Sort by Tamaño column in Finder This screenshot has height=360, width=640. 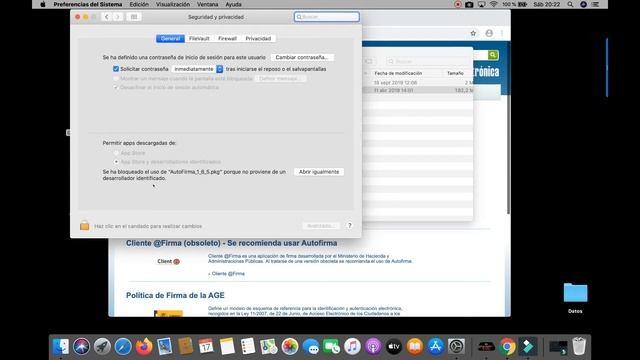(455, 73)
